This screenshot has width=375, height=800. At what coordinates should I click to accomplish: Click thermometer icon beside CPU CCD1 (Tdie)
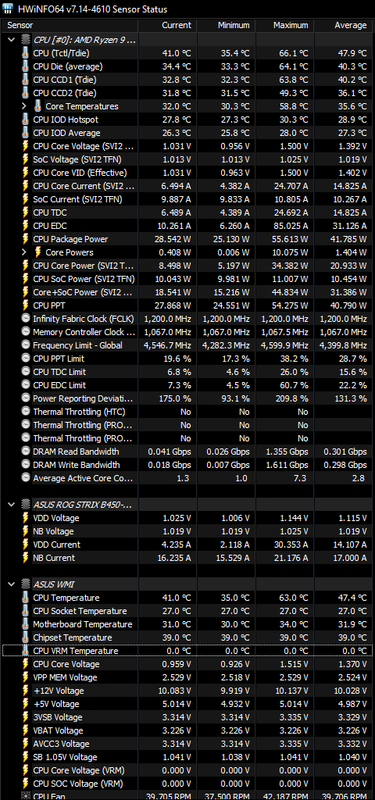click(26, 80)
